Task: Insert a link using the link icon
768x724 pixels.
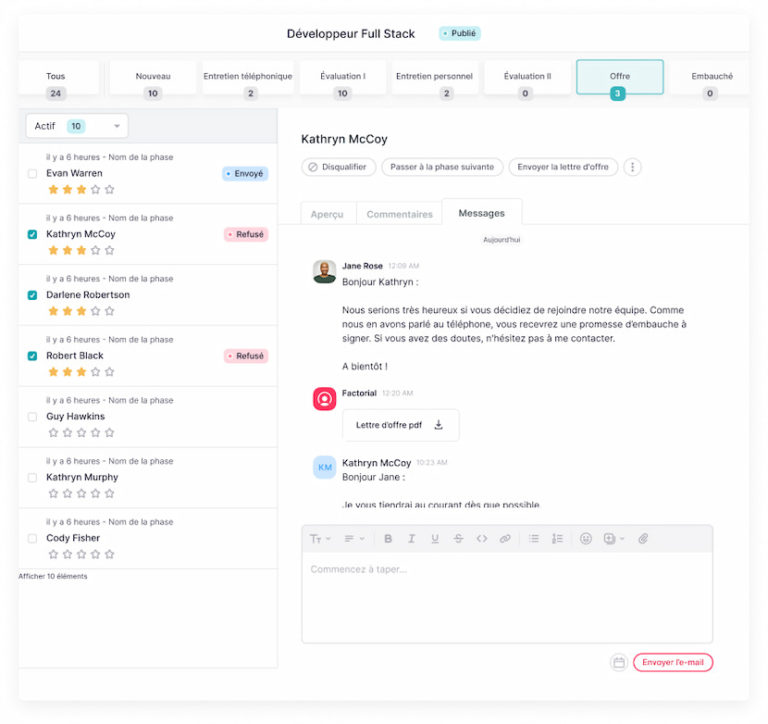Action: pyautogui.click(x=505, y=539)
